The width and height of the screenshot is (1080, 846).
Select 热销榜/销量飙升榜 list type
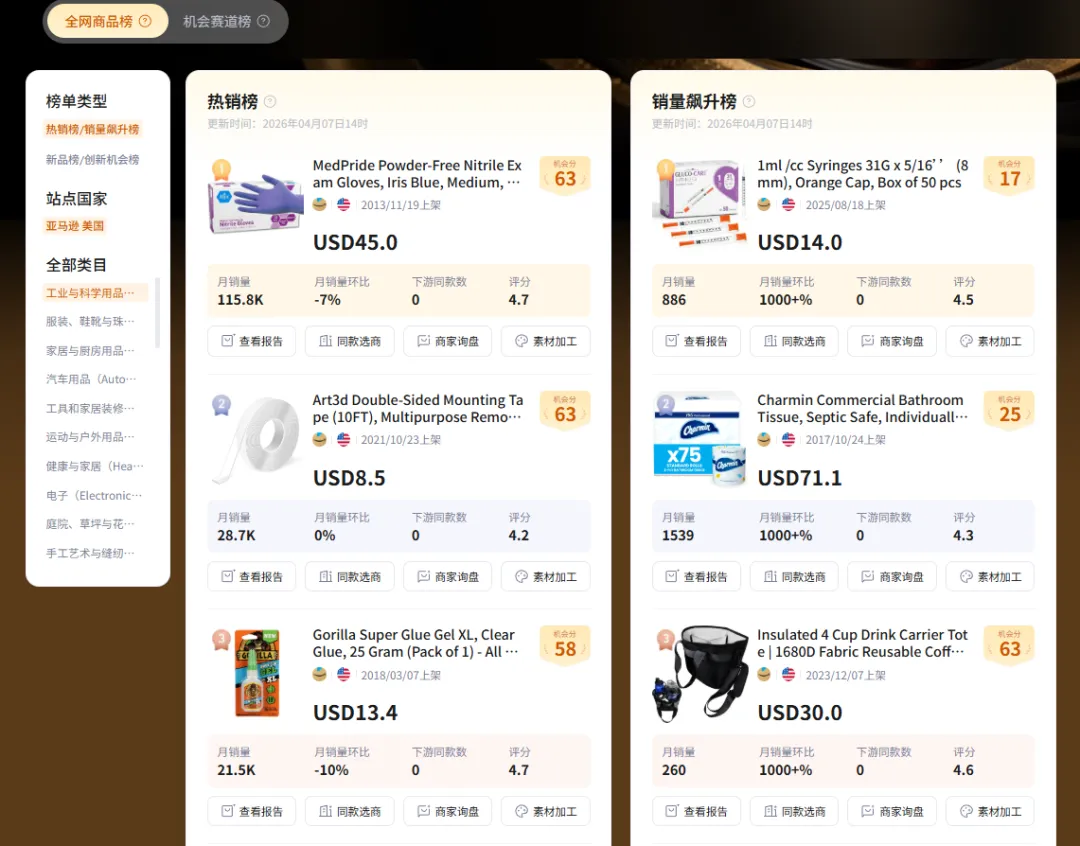click(x=92, y=130)
